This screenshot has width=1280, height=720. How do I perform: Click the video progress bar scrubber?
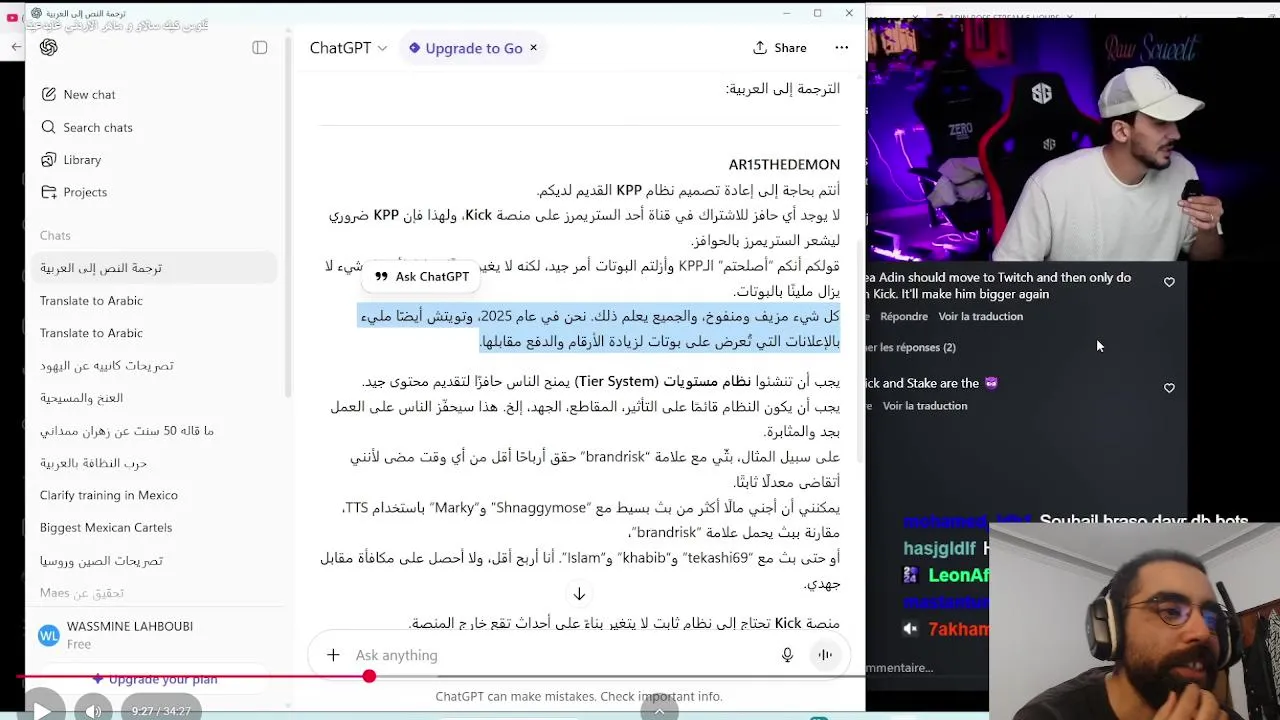pos(369,677)
